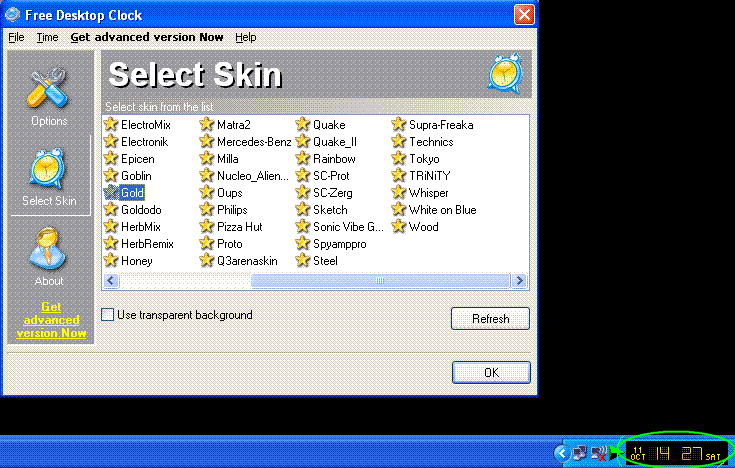
Task: Open the File menu
Action: [x=16, y=37]
